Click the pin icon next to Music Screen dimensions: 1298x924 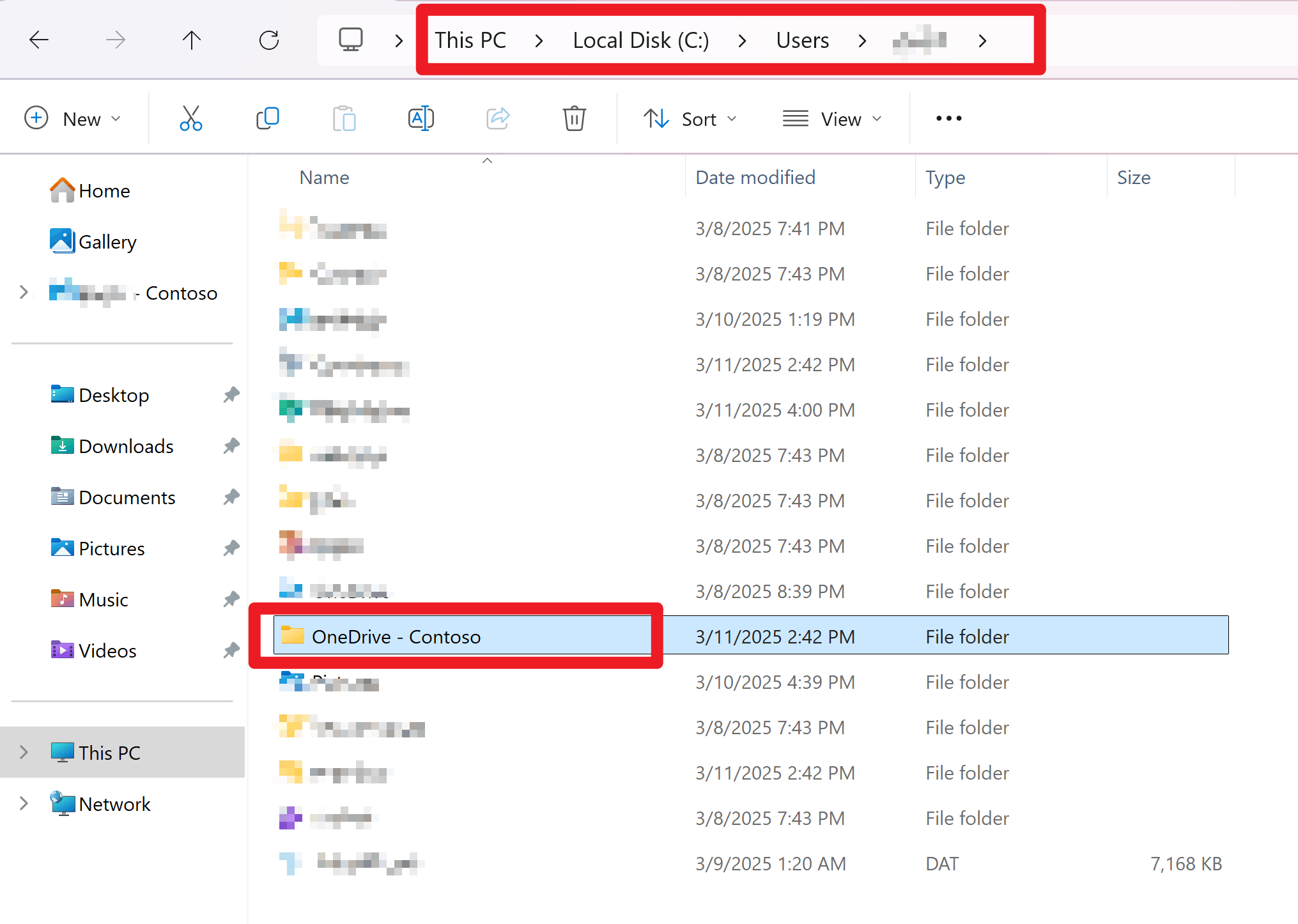pyautogui.click(x=231, y=599)
